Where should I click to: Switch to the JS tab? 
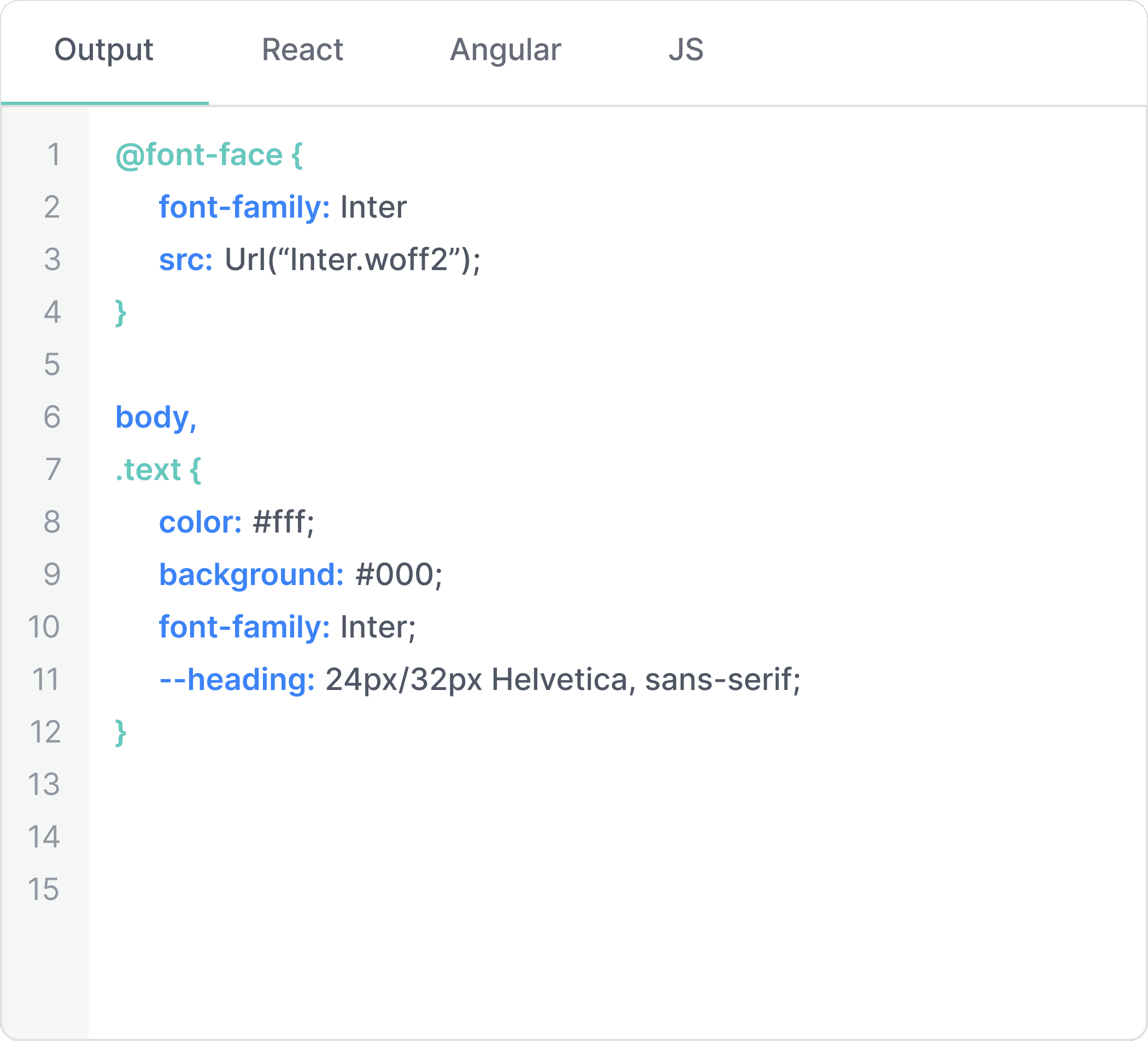(x=686, y=50)
